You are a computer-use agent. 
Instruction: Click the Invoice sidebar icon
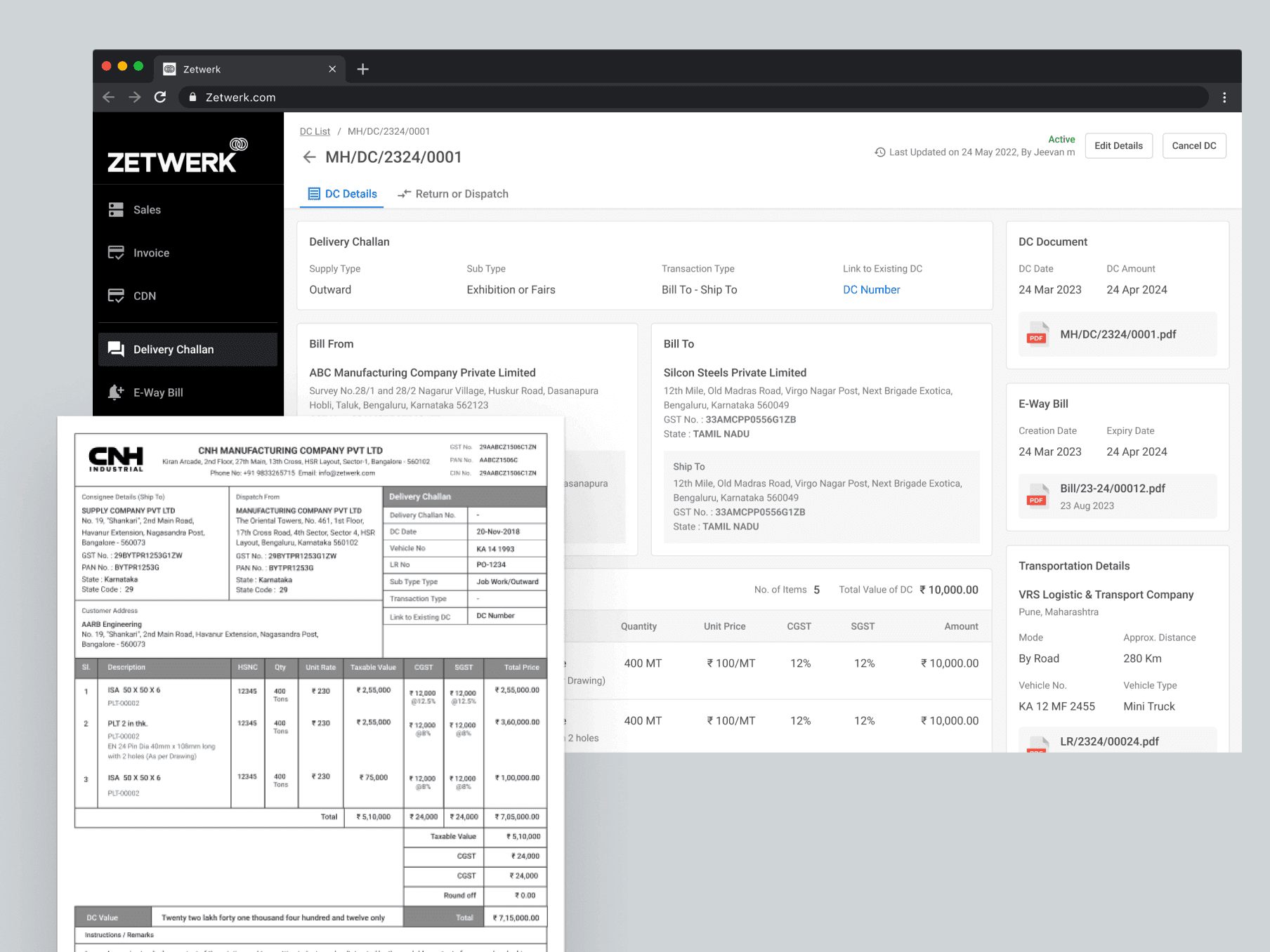click(116, 253)
